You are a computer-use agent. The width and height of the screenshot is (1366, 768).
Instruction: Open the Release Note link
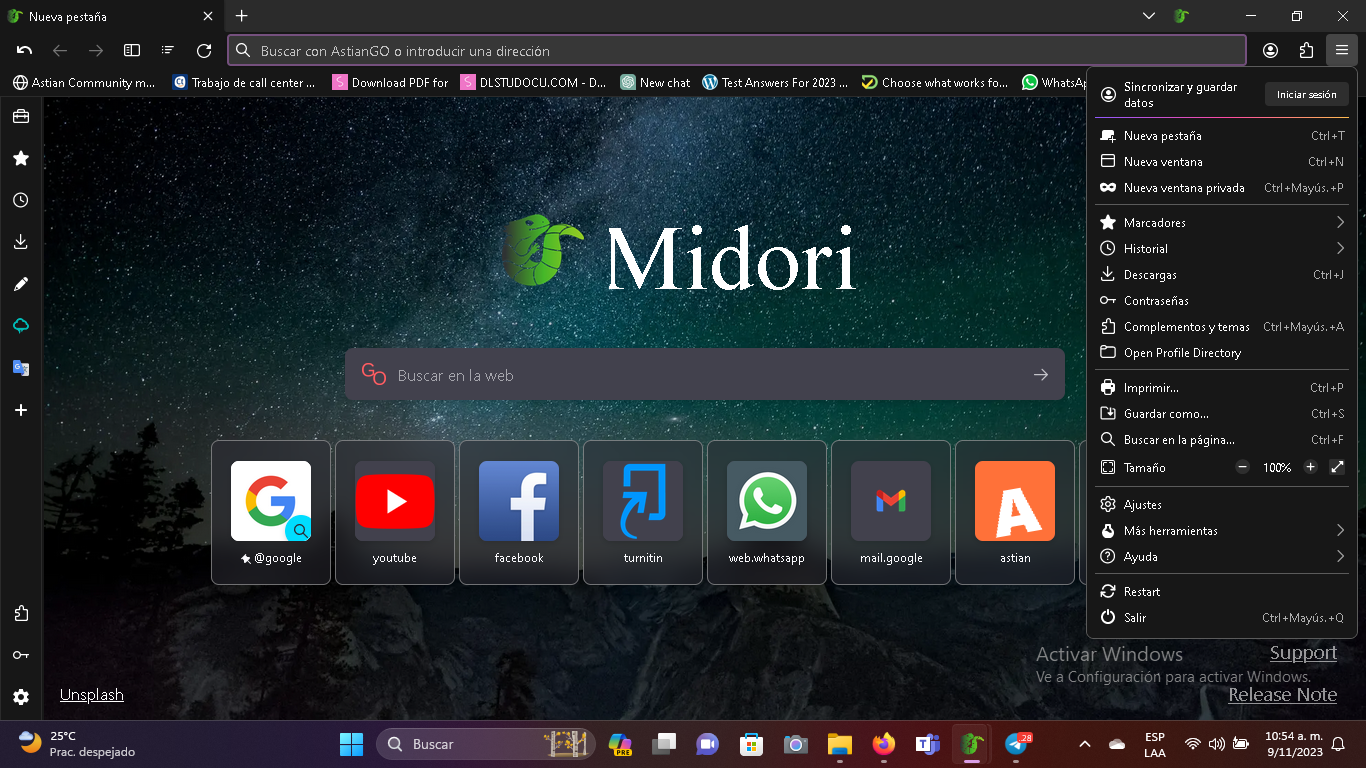pos(1282,695)
